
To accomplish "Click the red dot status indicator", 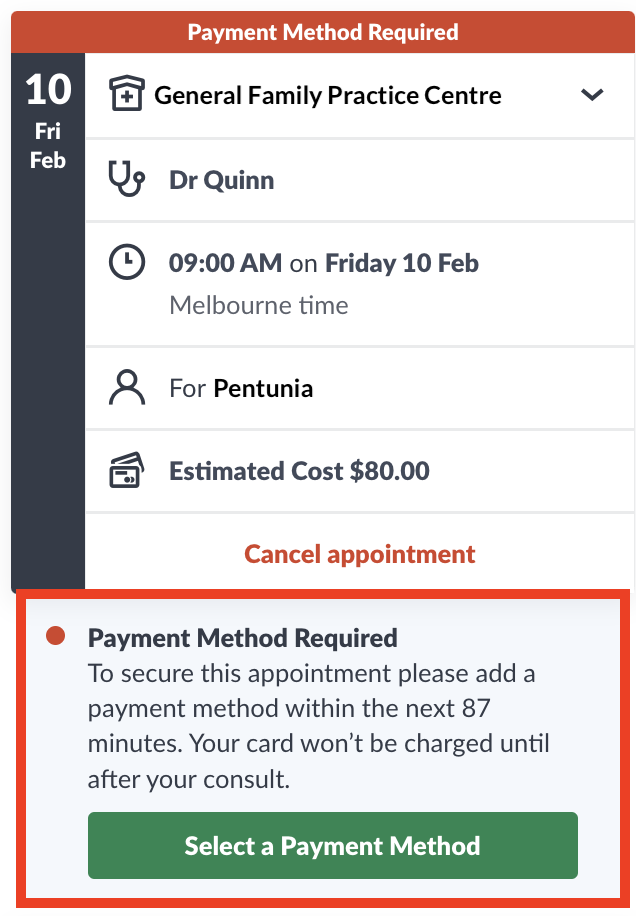I will 55,636.
